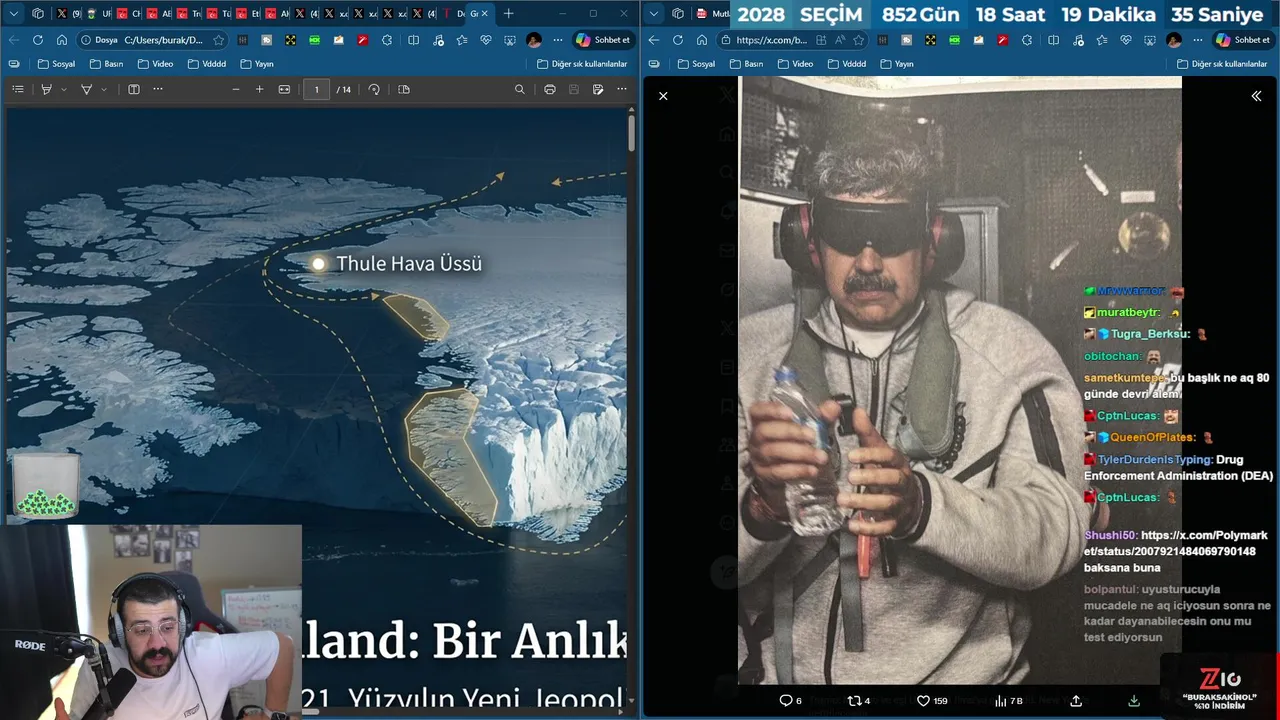Zoom out the PDF with minus
The width and height of the screenshot is (1280, 720).
[x=236, y=89]
